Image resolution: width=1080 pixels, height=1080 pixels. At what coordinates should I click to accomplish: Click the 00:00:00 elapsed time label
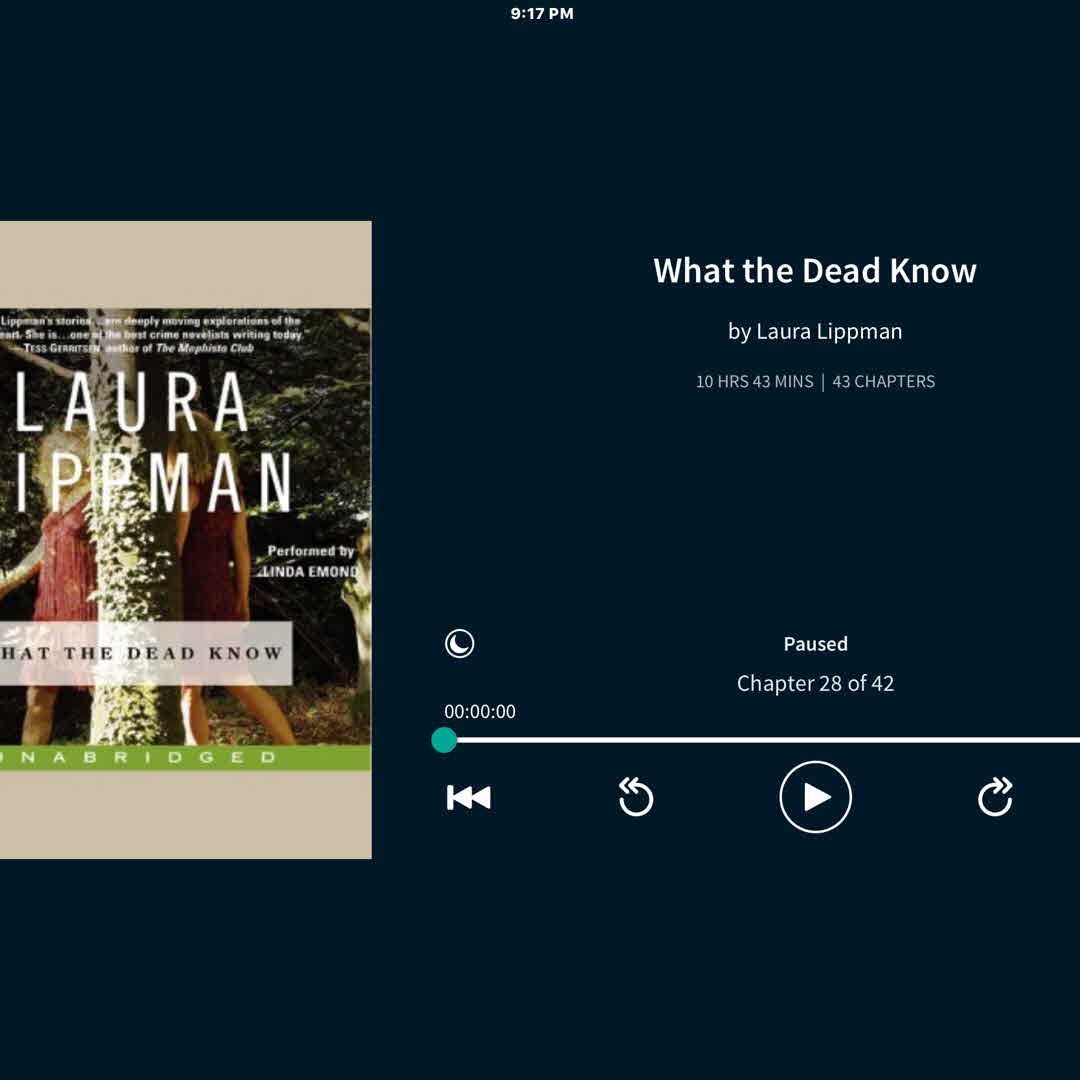[x=480, y=712]
